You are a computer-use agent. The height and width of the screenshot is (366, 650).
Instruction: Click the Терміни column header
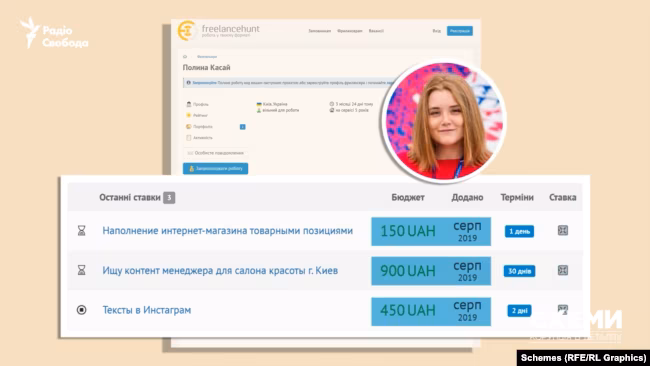(x=517, y=197)
